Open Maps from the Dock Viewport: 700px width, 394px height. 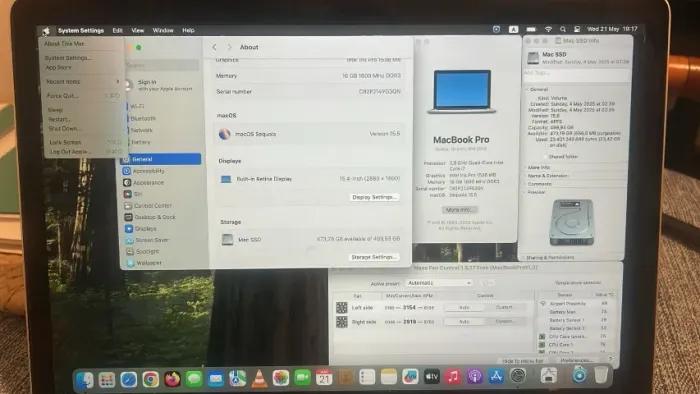(238, 379)
